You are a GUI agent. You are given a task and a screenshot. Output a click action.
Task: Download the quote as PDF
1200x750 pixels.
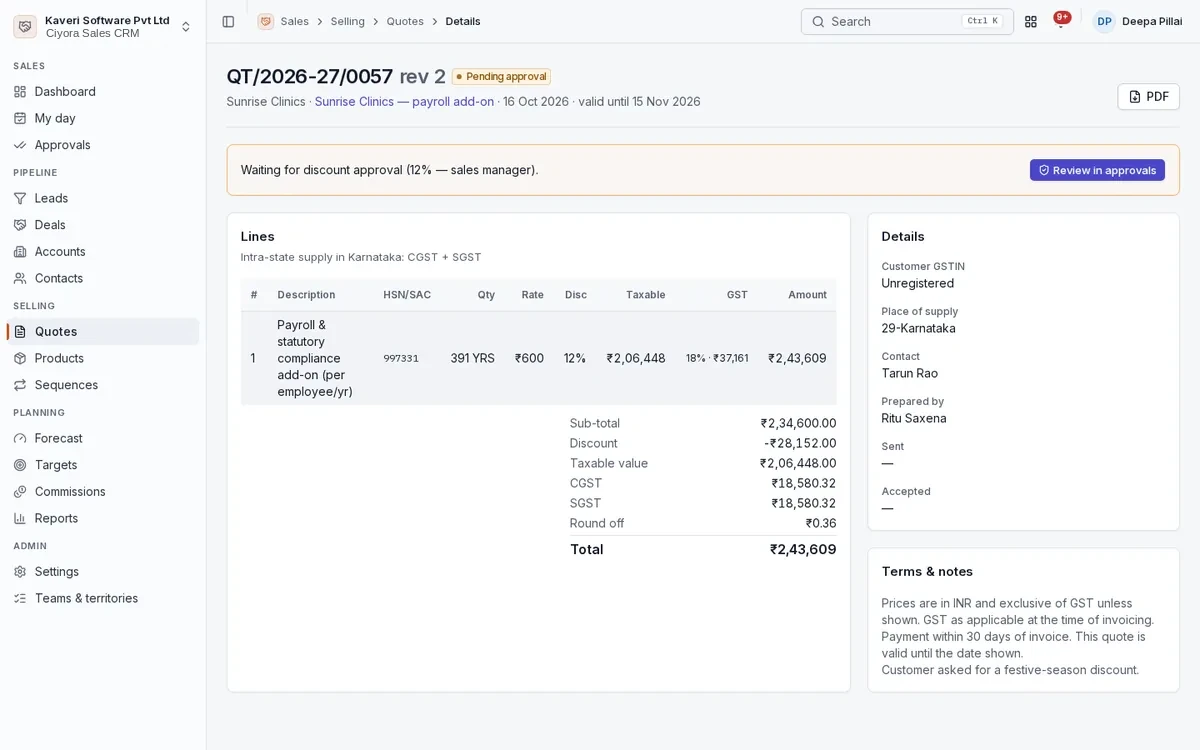tap(1148, 97)
